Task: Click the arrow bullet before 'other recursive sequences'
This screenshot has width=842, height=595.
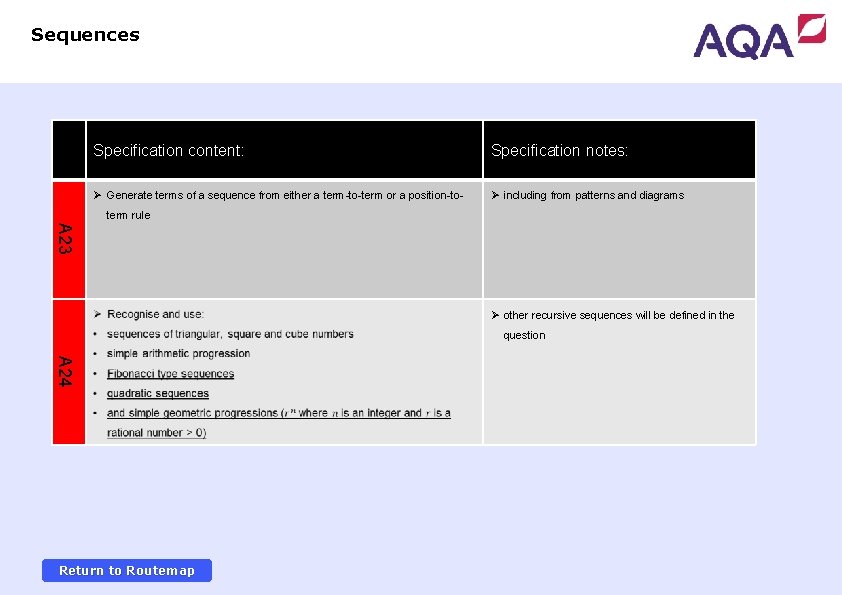Action: click(x=492, y=314)
